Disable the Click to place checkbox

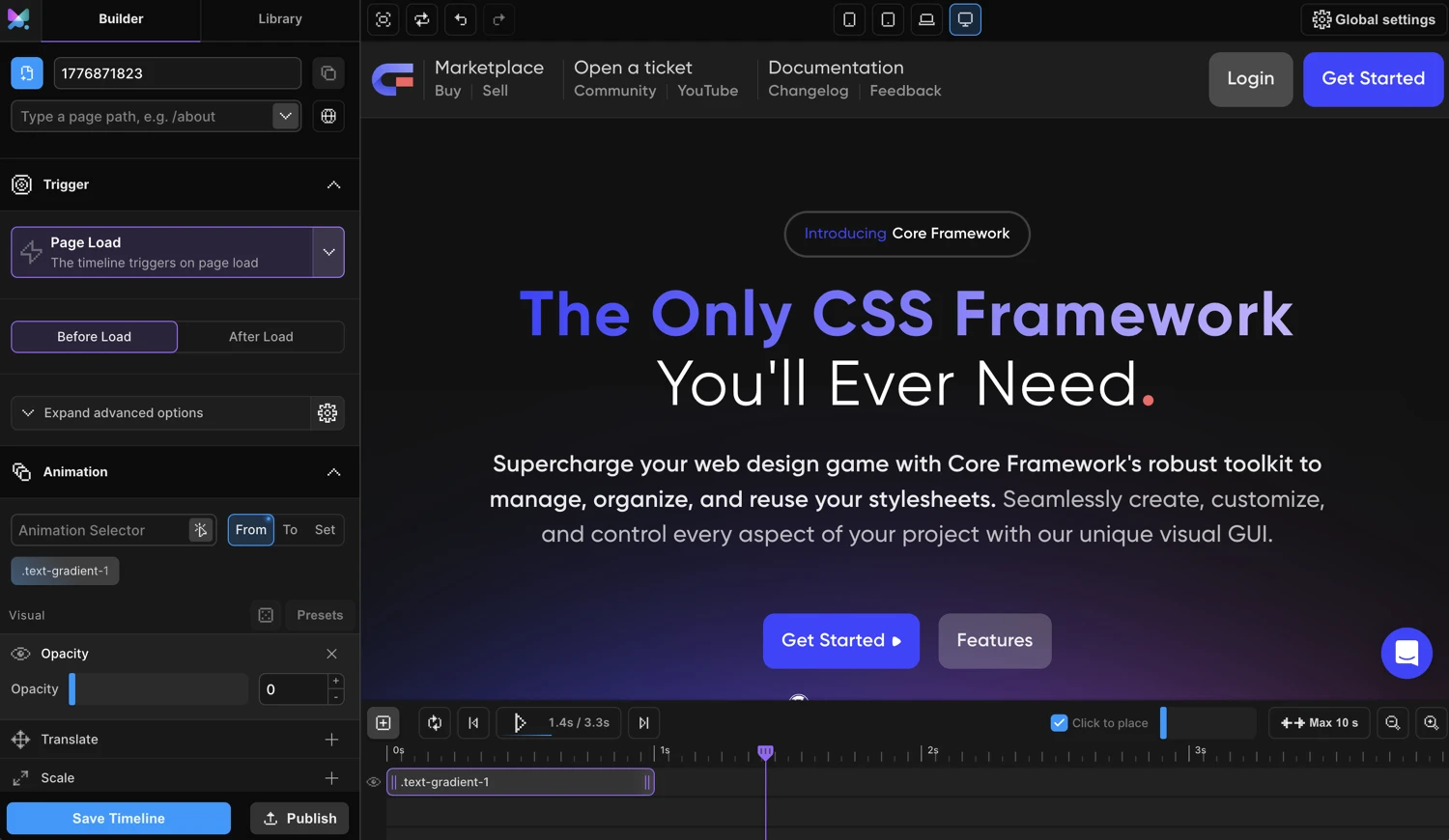pos(1059,722)
